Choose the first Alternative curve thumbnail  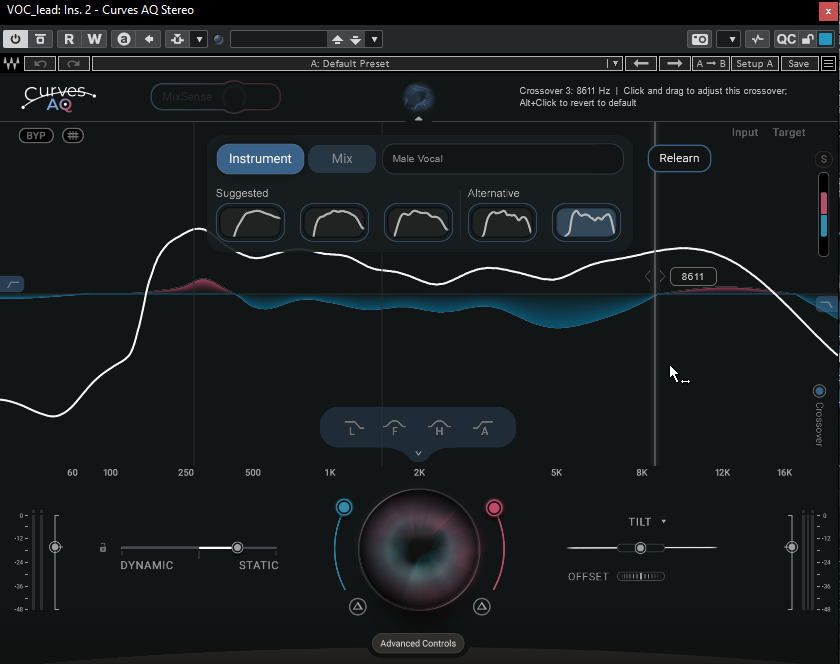[x=502, y=222]
